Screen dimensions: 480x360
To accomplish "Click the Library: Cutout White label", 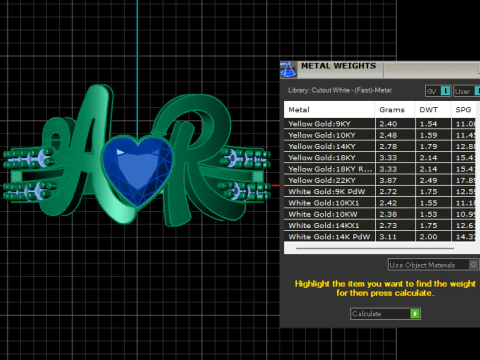I will [x=339, y=90].
